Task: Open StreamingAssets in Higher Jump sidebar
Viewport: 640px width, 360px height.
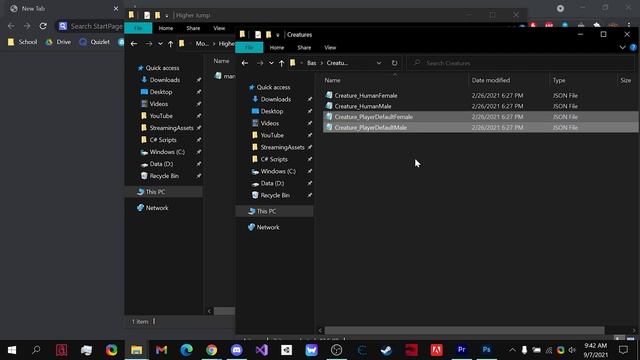Action: point(167,128)
